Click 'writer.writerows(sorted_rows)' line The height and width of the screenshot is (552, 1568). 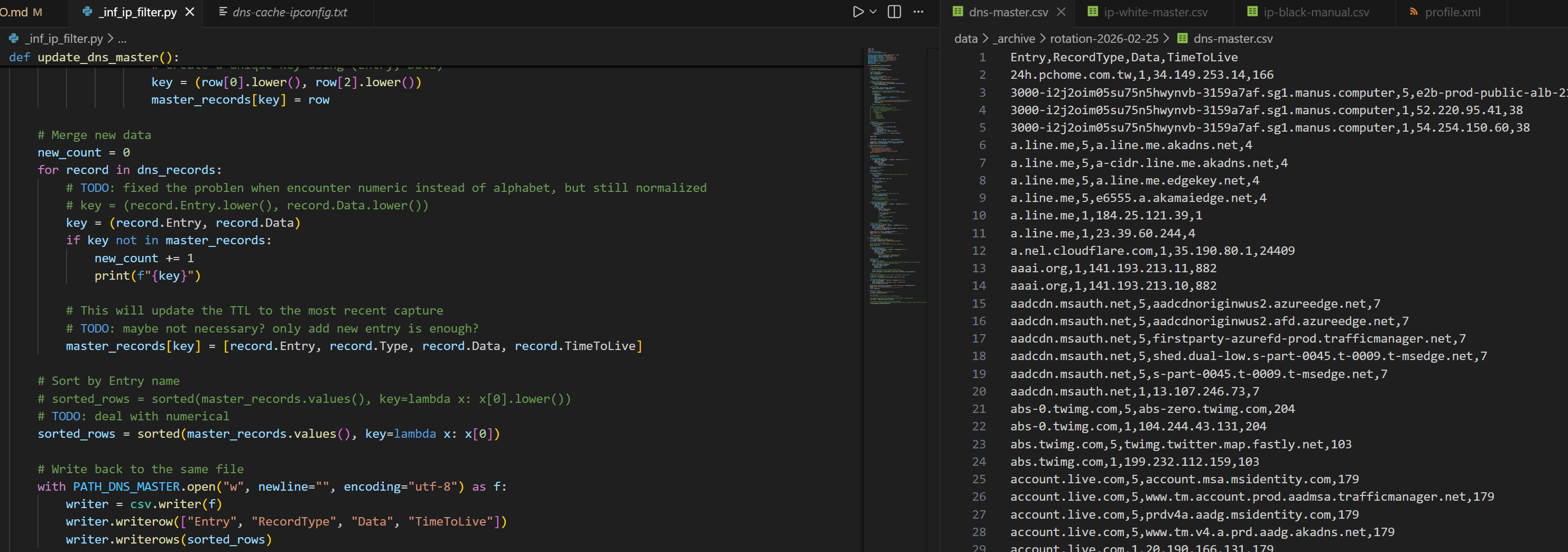coord(169,539)
